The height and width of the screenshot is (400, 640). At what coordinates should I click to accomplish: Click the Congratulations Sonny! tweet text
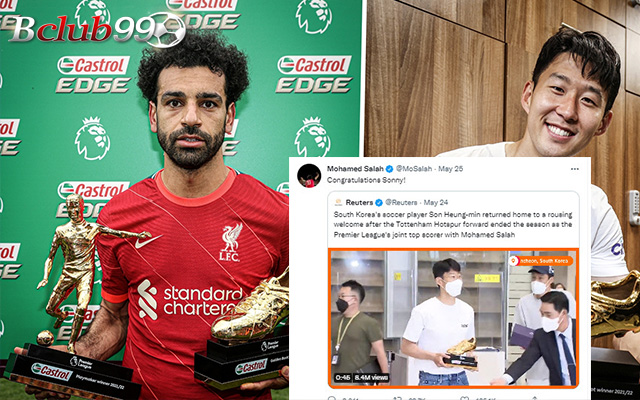click(x=366, y=180)
